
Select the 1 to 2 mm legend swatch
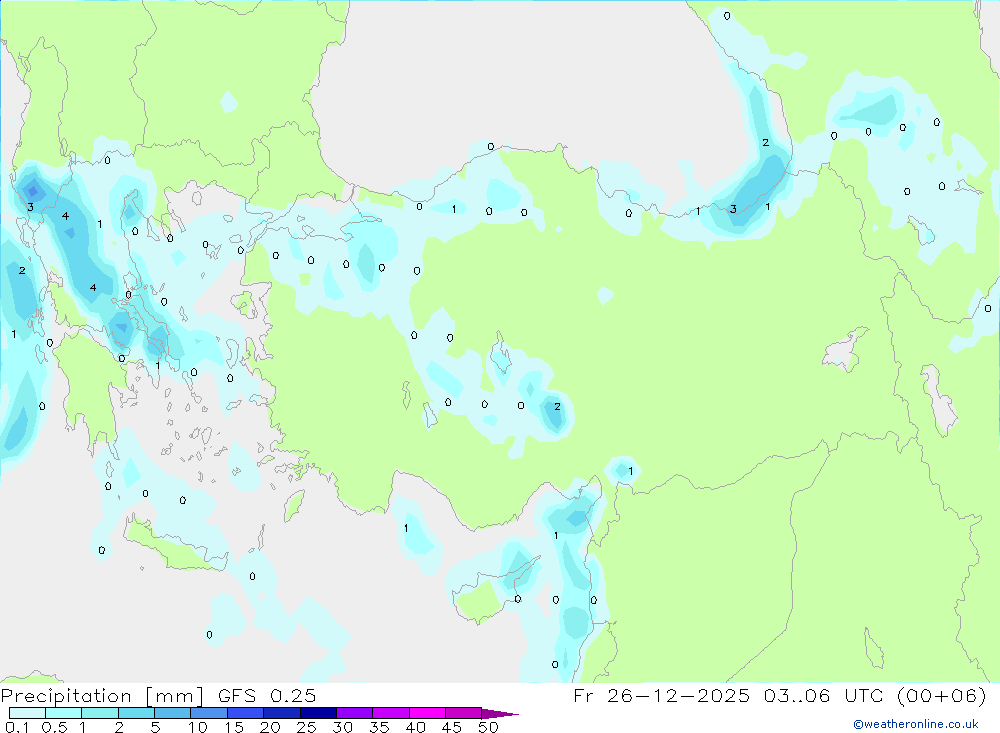(x=99, y=713)
